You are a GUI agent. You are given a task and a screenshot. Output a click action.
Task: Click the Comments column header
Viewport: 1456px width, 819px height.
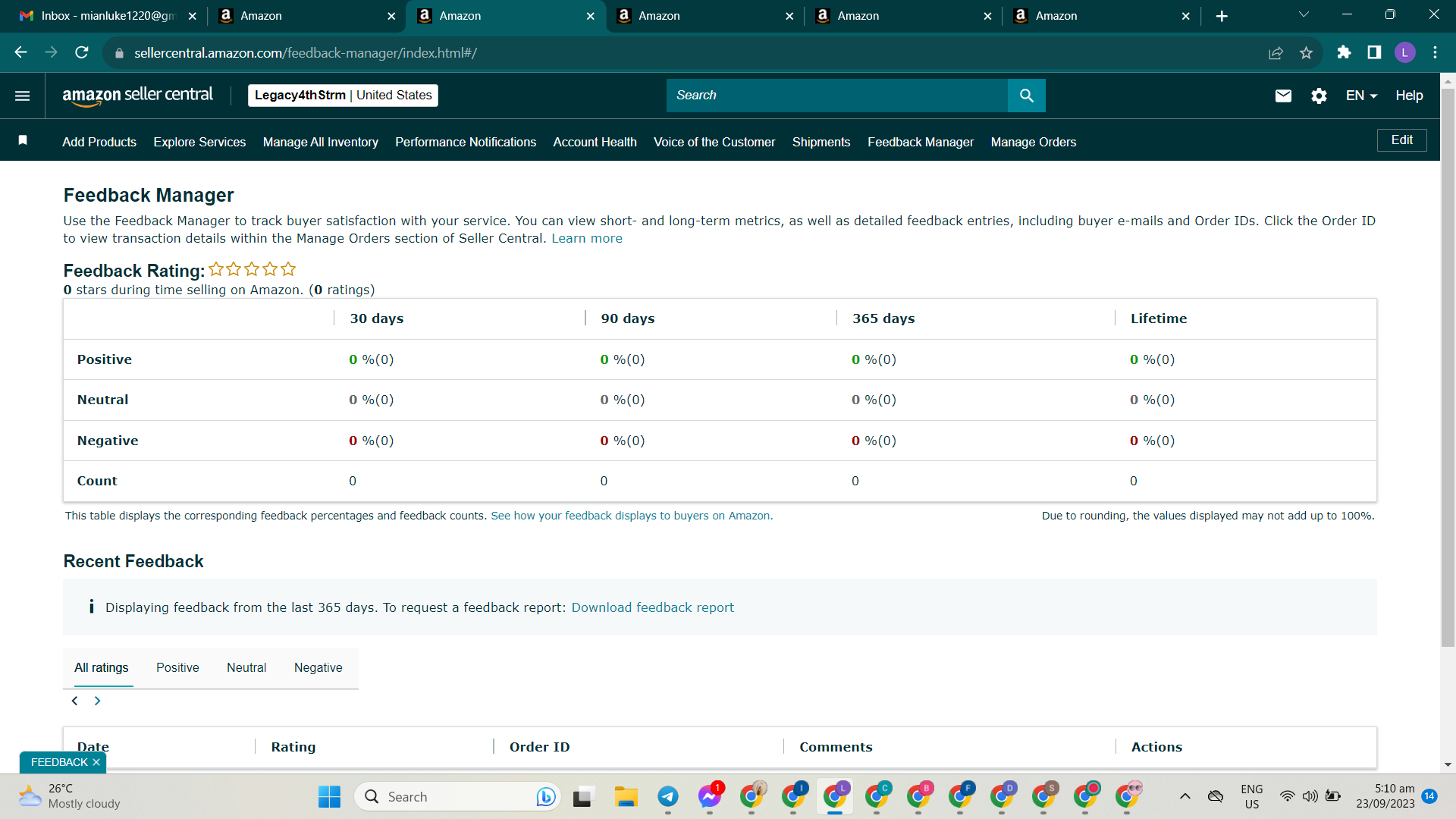[836, 747]
